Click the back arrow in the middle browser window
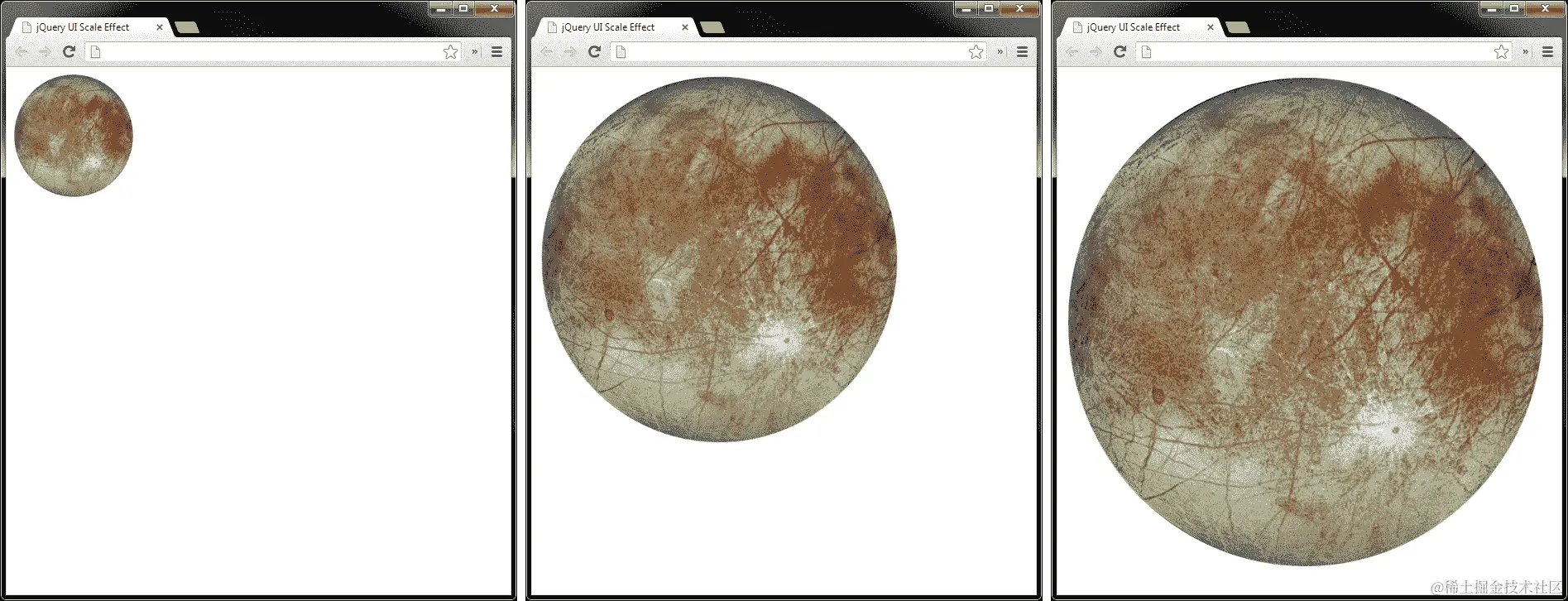 click(547, 51)
